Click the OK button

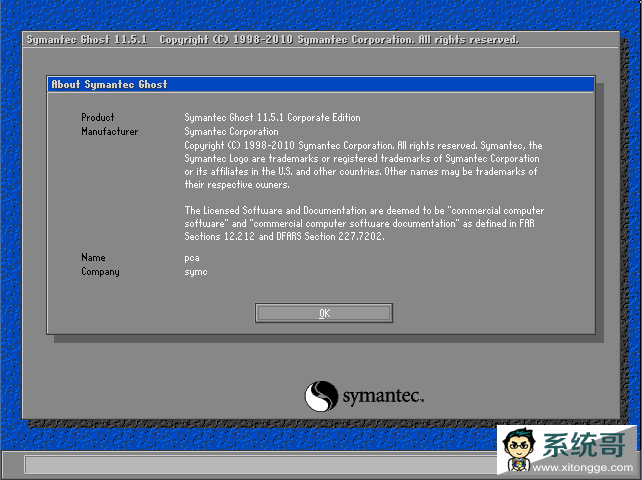coord(323,313)
